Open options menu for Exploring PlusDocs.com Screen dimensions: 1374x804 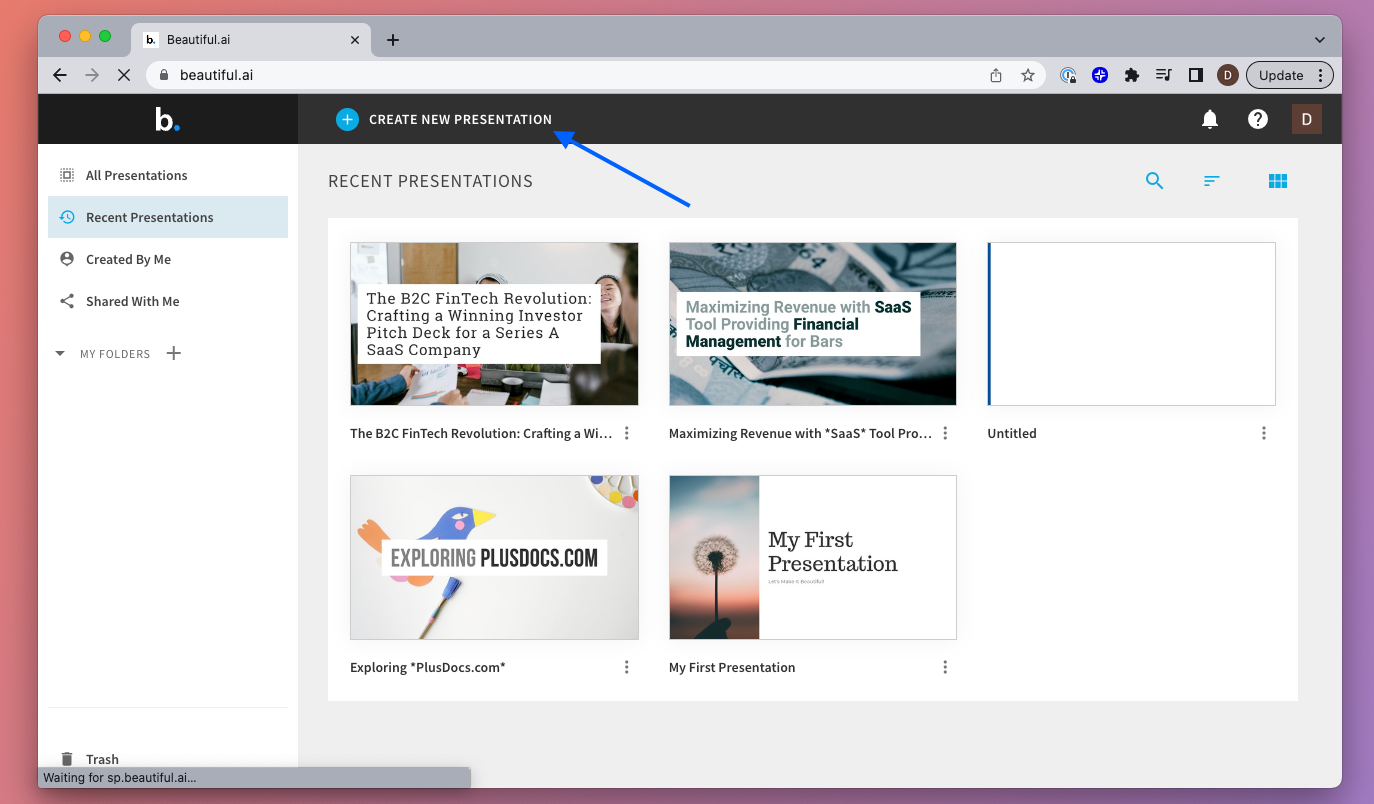tap(627, 667)
